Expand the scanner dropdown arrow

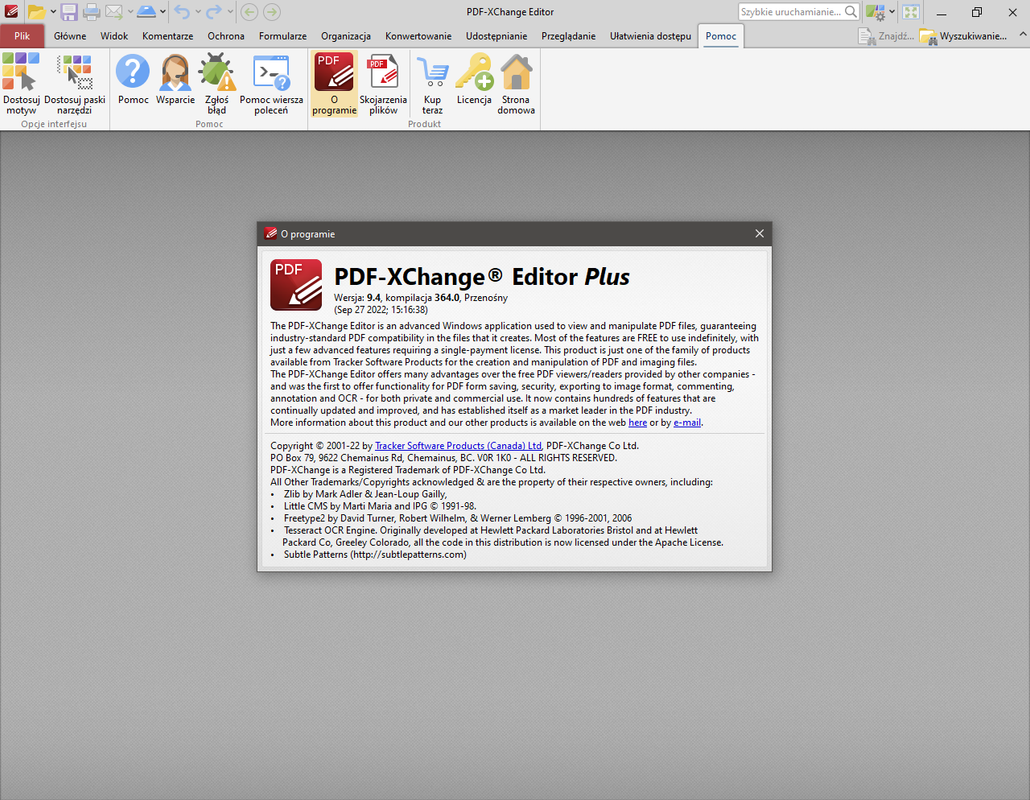[163, 12]
